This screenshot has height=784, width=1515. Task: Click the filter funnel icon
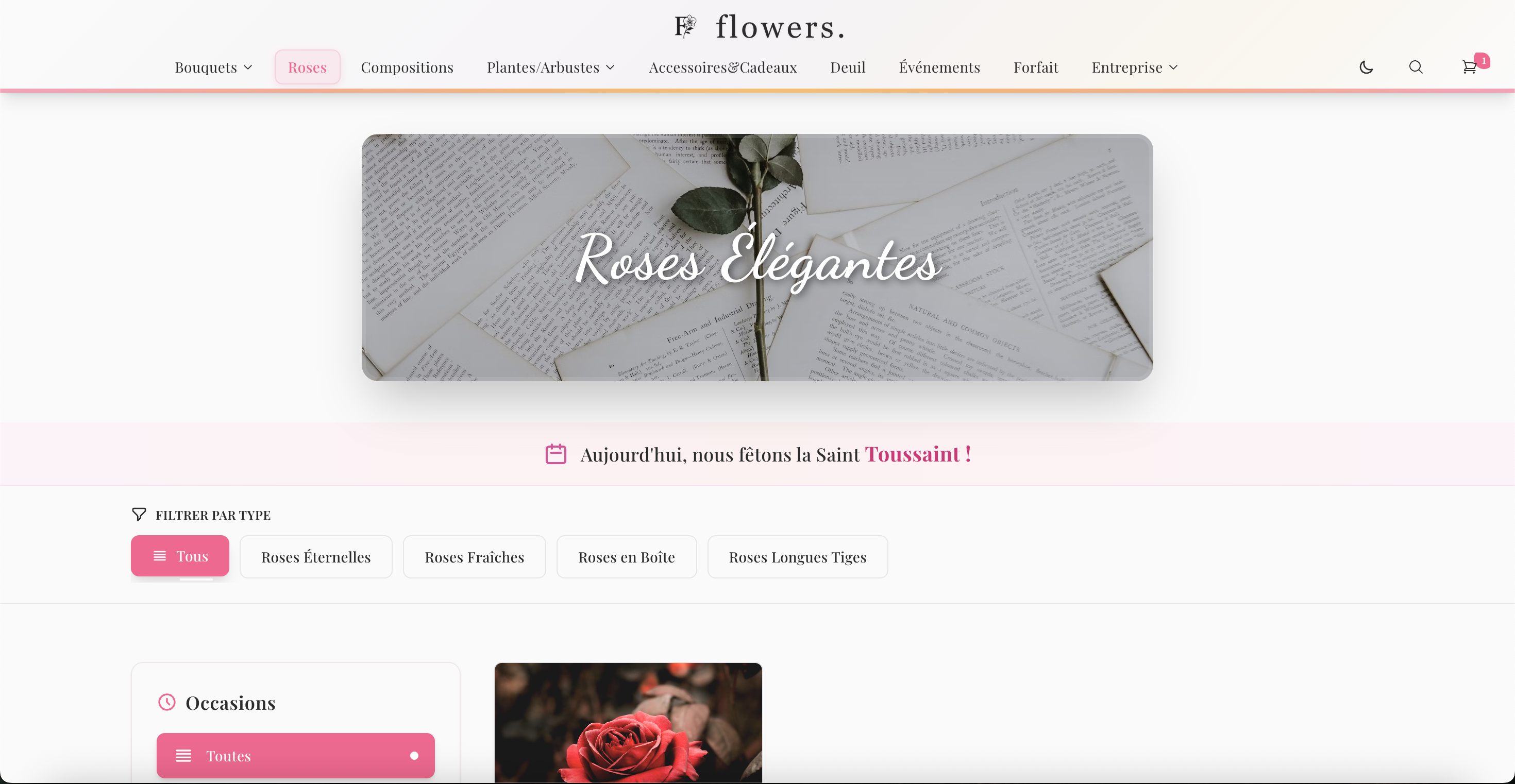139,515
